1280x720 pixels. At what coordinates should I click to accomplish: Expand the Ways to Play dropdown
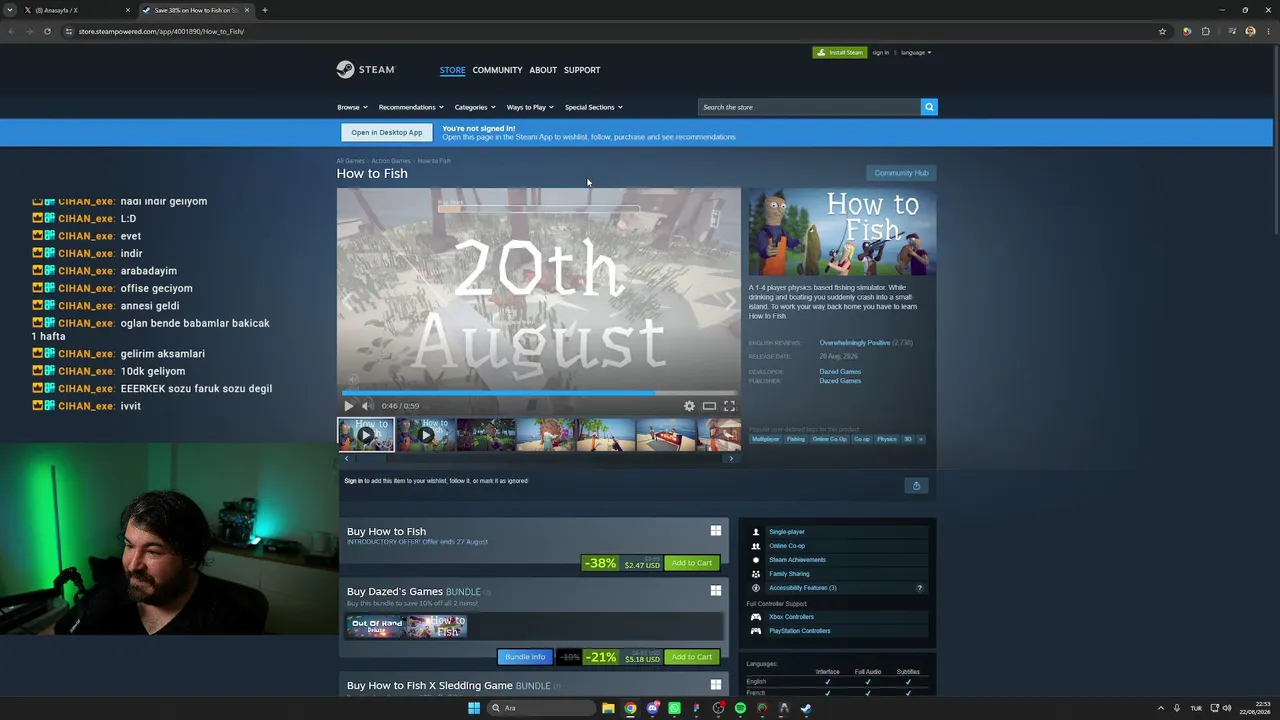click(x=530, y=107)
